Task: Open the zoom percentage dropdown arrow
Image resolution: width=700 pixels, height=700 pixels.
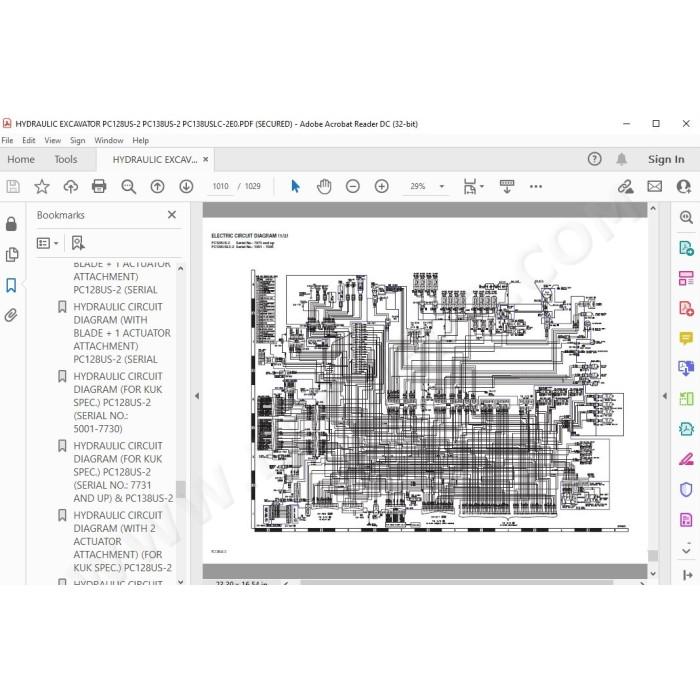Action: pos(442,186)
